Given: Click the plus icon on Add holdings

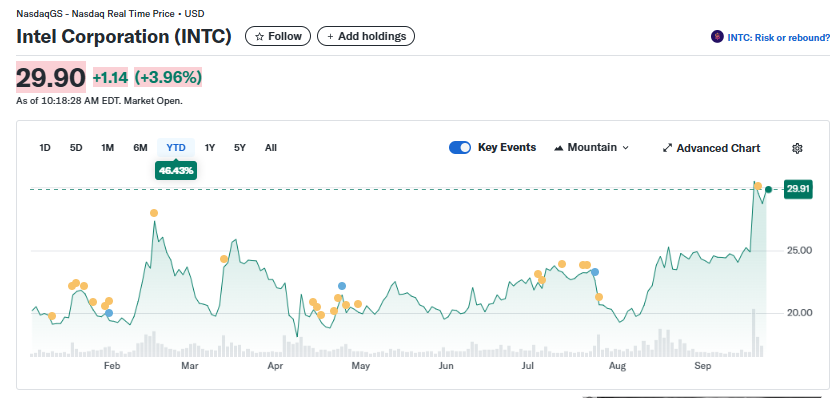Looking at the screenshot, I should click(x=330, y=36).
